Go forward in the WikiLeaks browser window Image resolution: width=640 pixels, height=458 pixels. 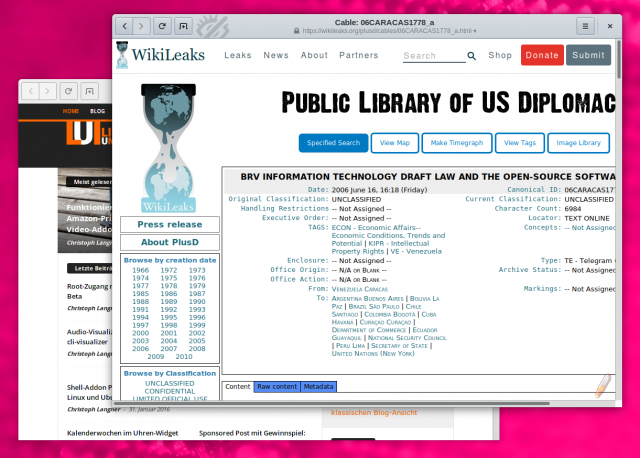point(141,26)
